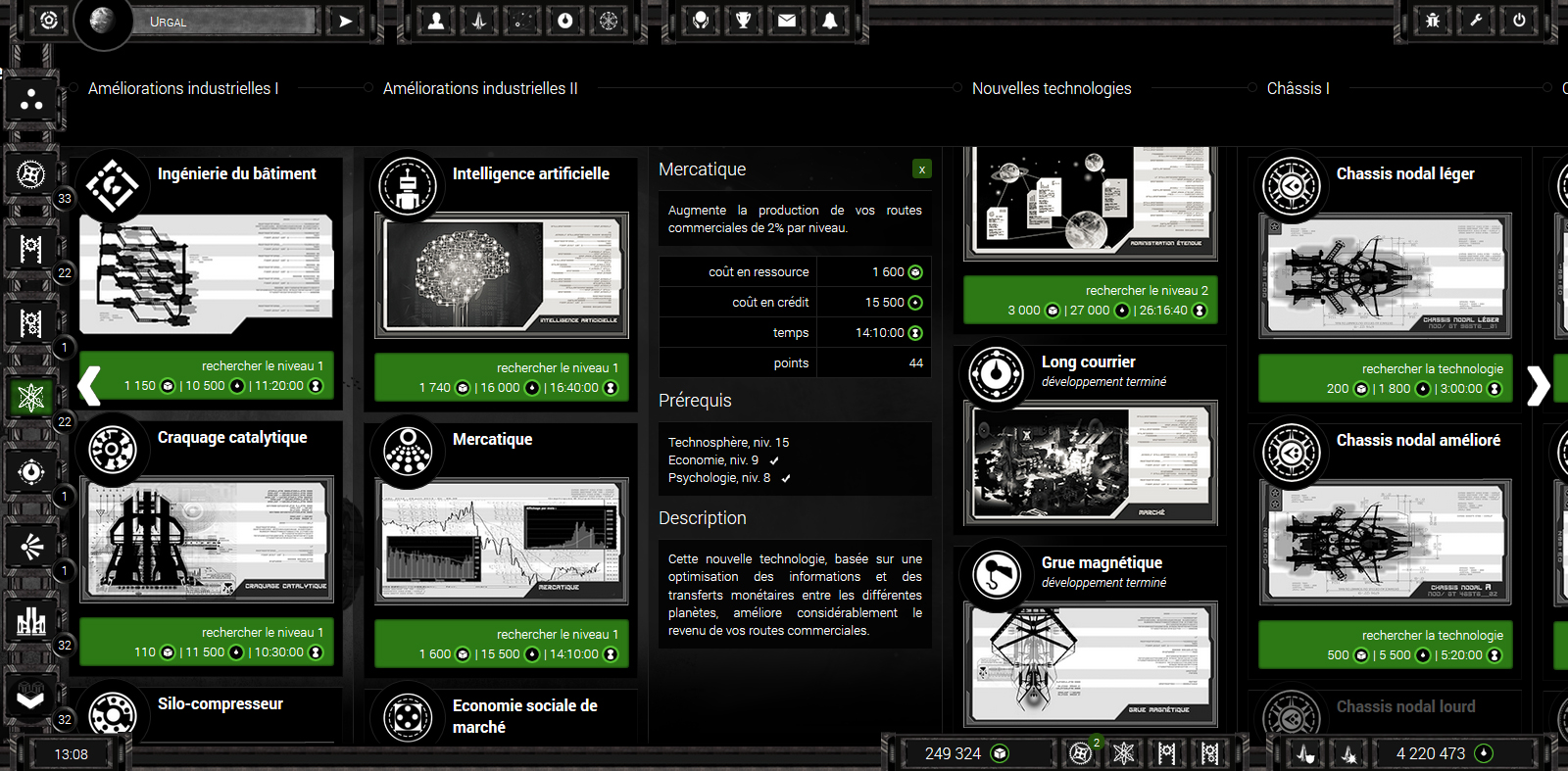Viewport: 1568px width, 771px height.
Task: Open the credit-dial sidebar icon
Action: tap(31, 472)
